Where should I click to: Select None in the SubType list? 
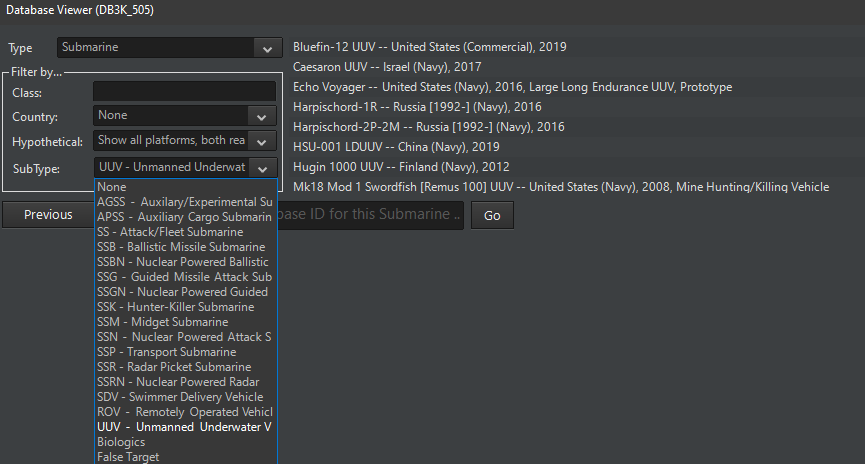(185, 187)
